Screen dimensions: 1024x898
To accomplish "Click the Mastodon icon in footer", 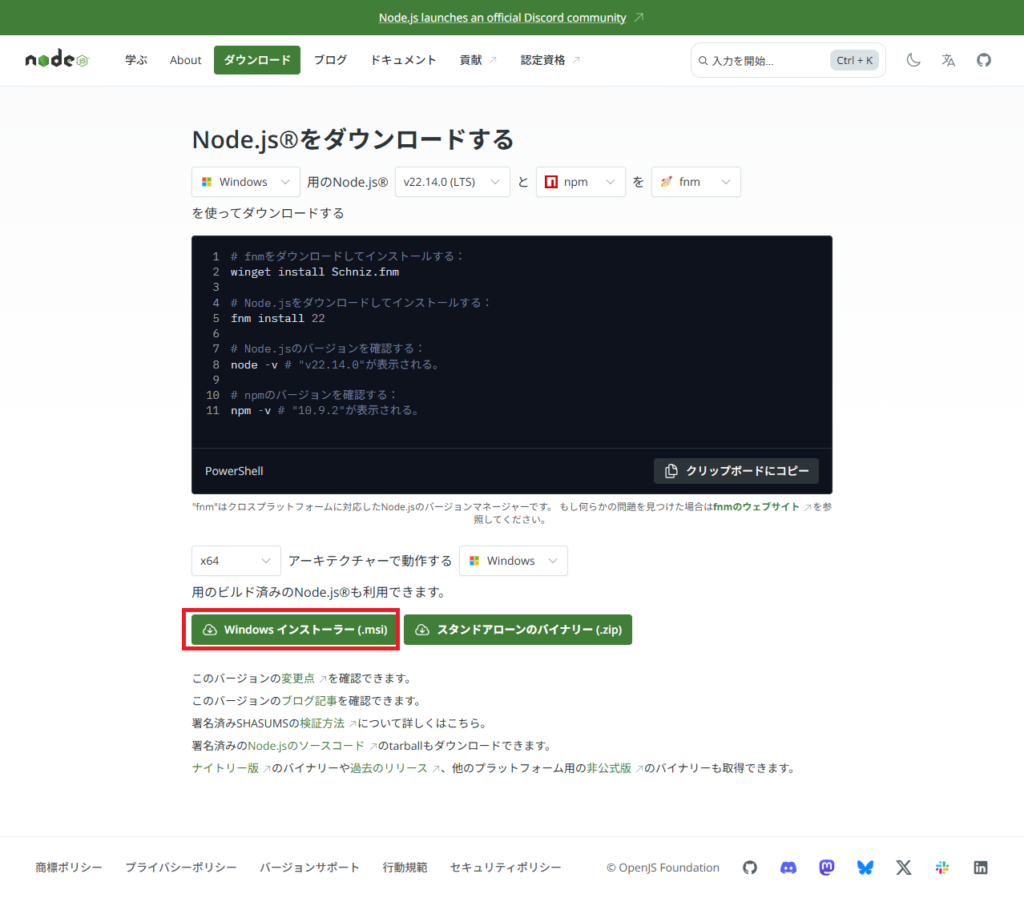I will tap(827, 867).
